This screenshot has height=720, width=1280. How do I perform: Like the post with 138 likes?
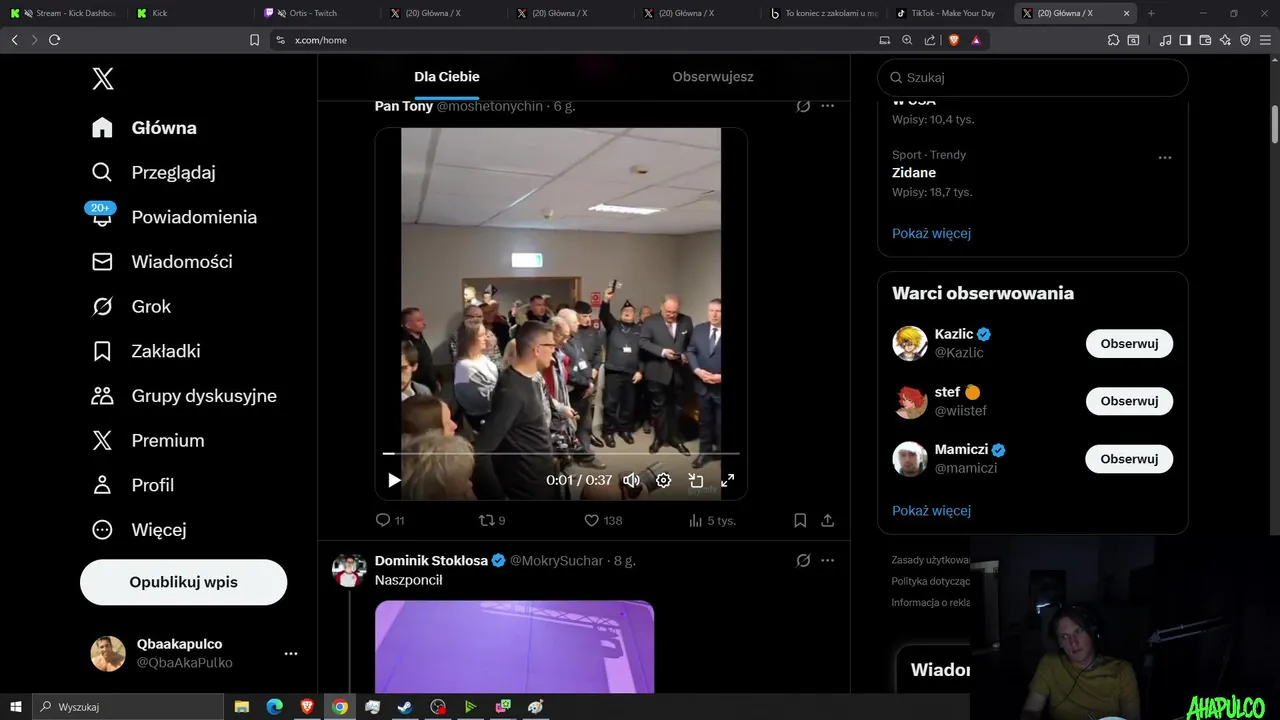[603, 520]
